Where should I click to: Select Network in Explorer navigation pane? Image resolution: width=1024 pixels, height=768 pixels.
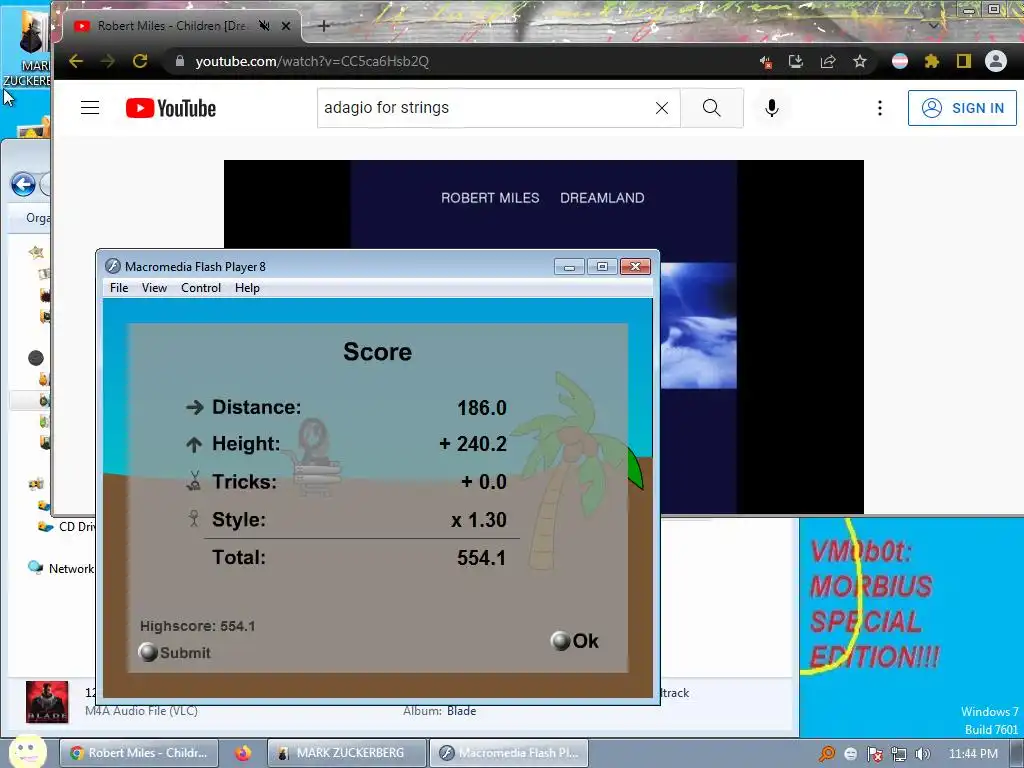coord(61,568)
